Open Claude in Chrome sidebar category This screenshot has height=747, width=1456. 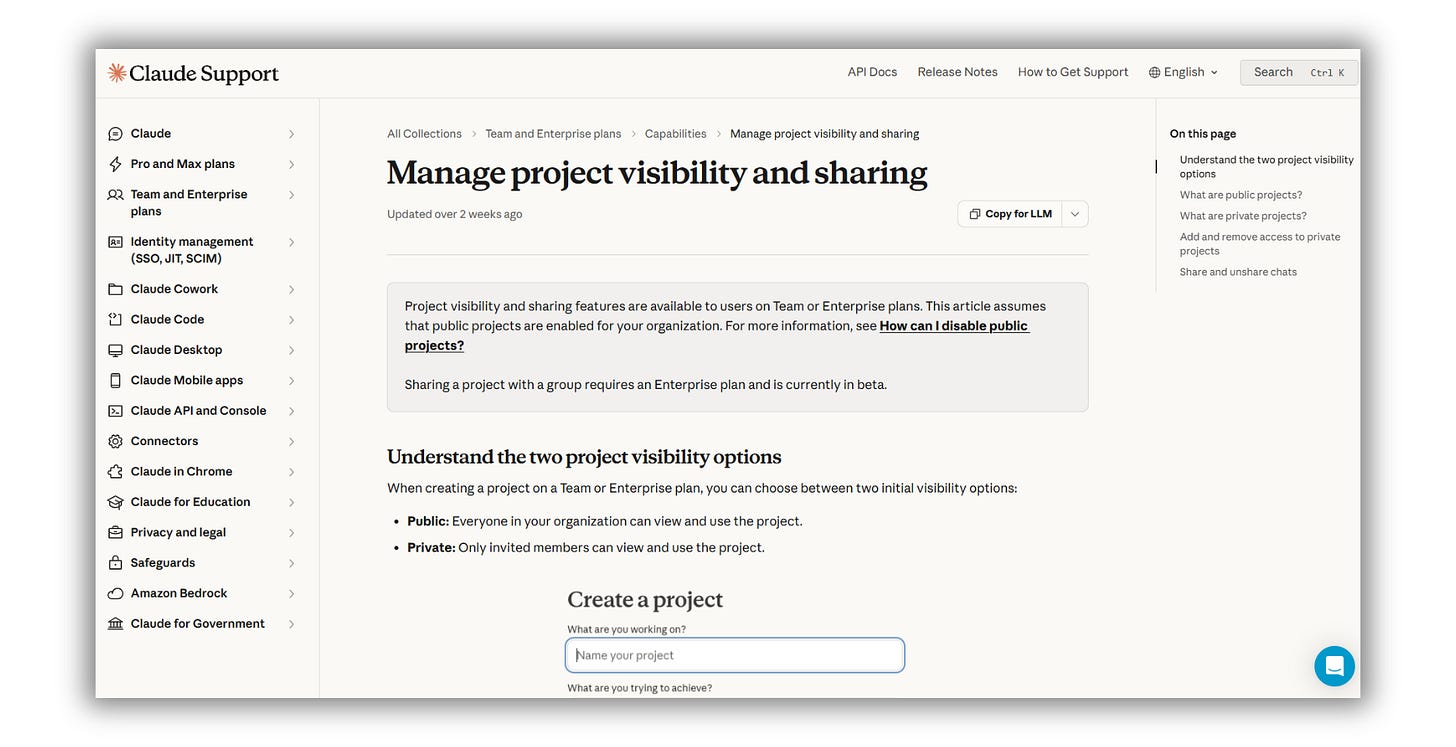pos(181,472)
